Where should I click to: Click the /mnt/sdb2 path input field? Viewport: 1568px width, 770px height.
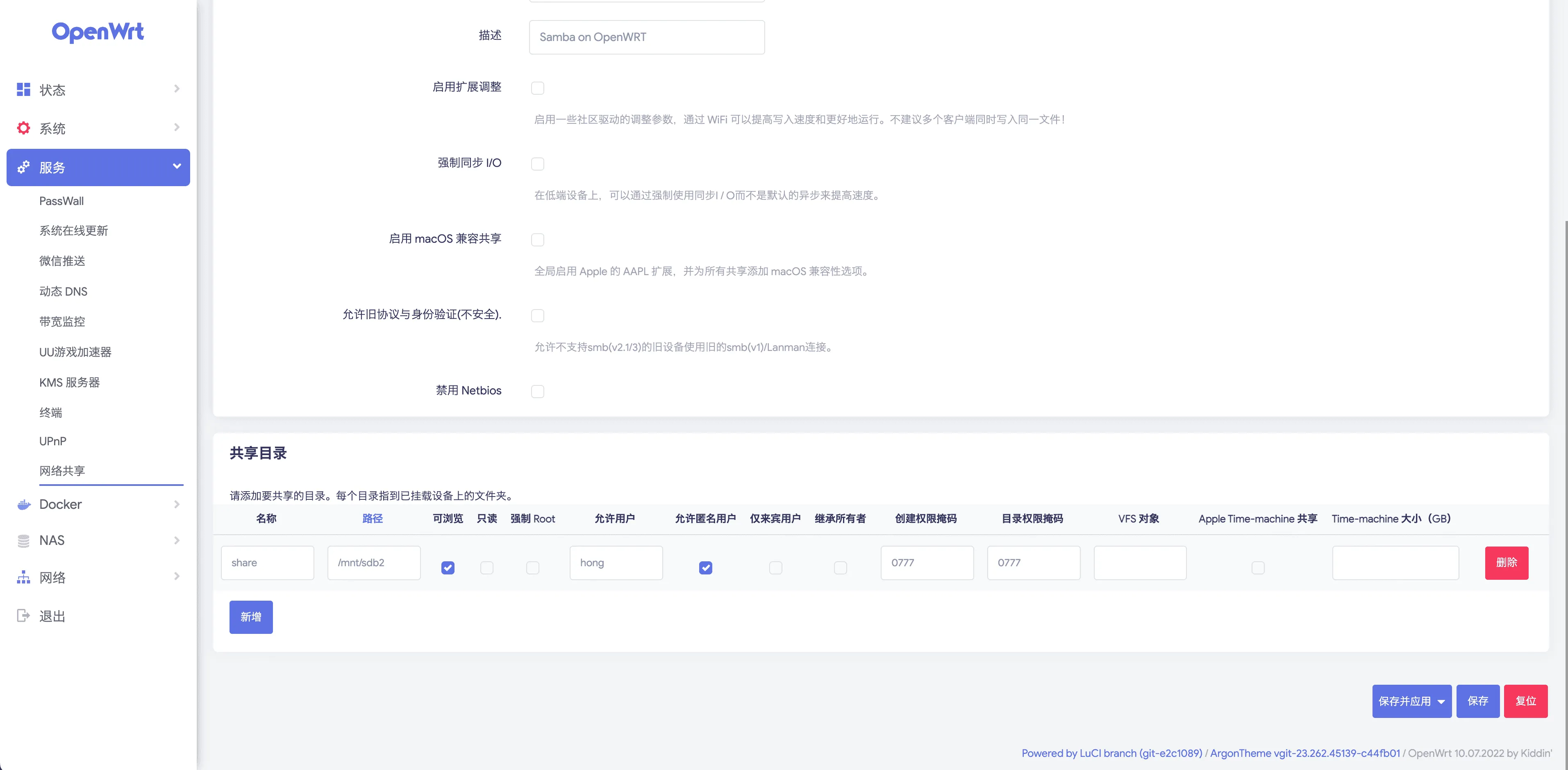(373, 563)
